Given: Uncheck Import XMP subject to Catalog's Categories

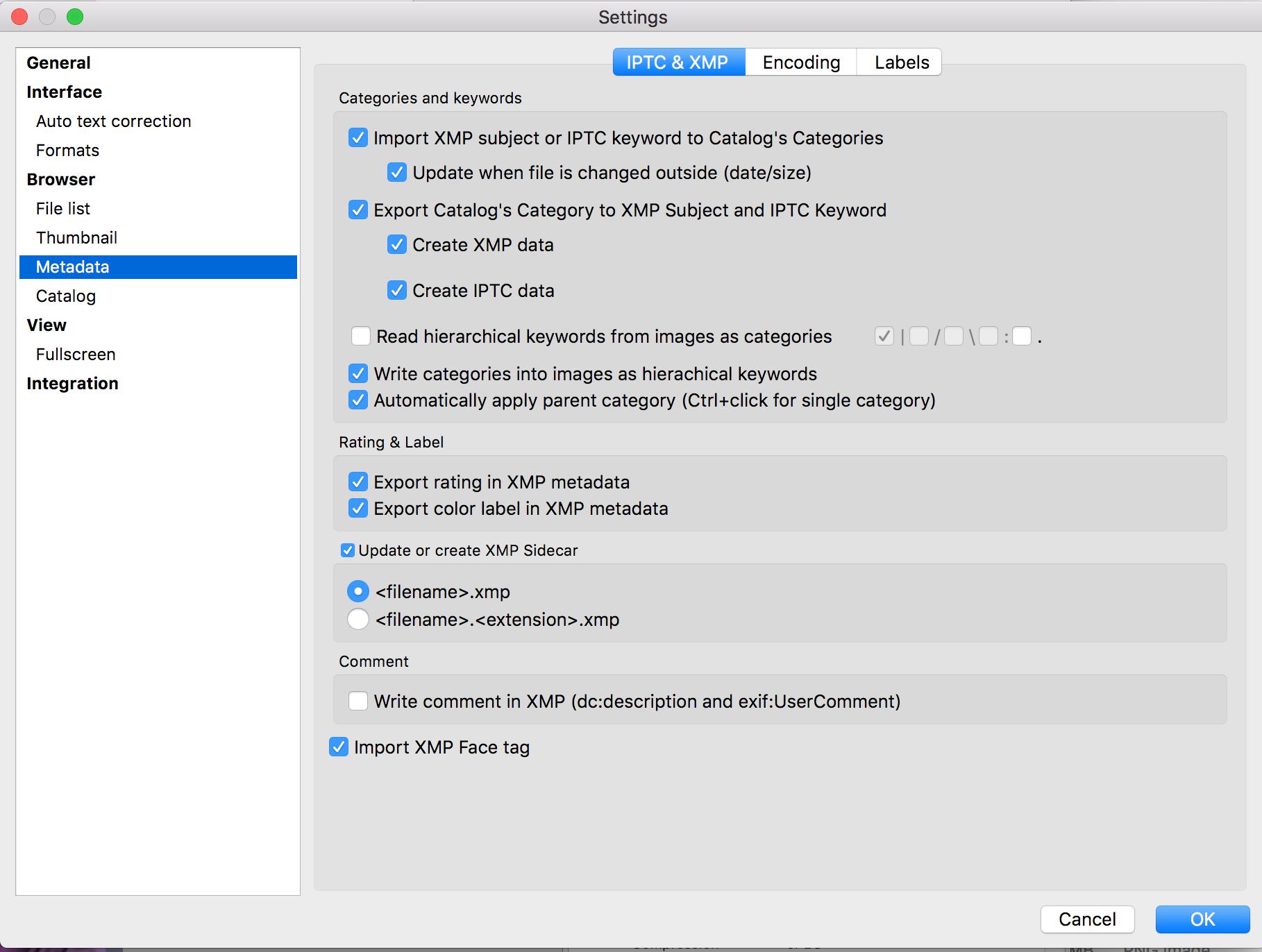Looking at the screenshot, I should click(358, 138).
